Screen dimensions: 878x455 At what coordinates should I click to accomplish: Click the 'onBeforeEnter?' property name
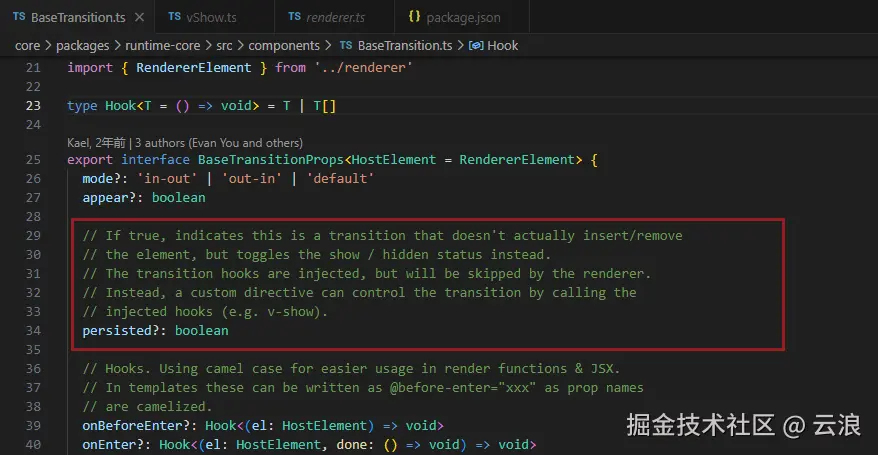[x=136, y=426]
